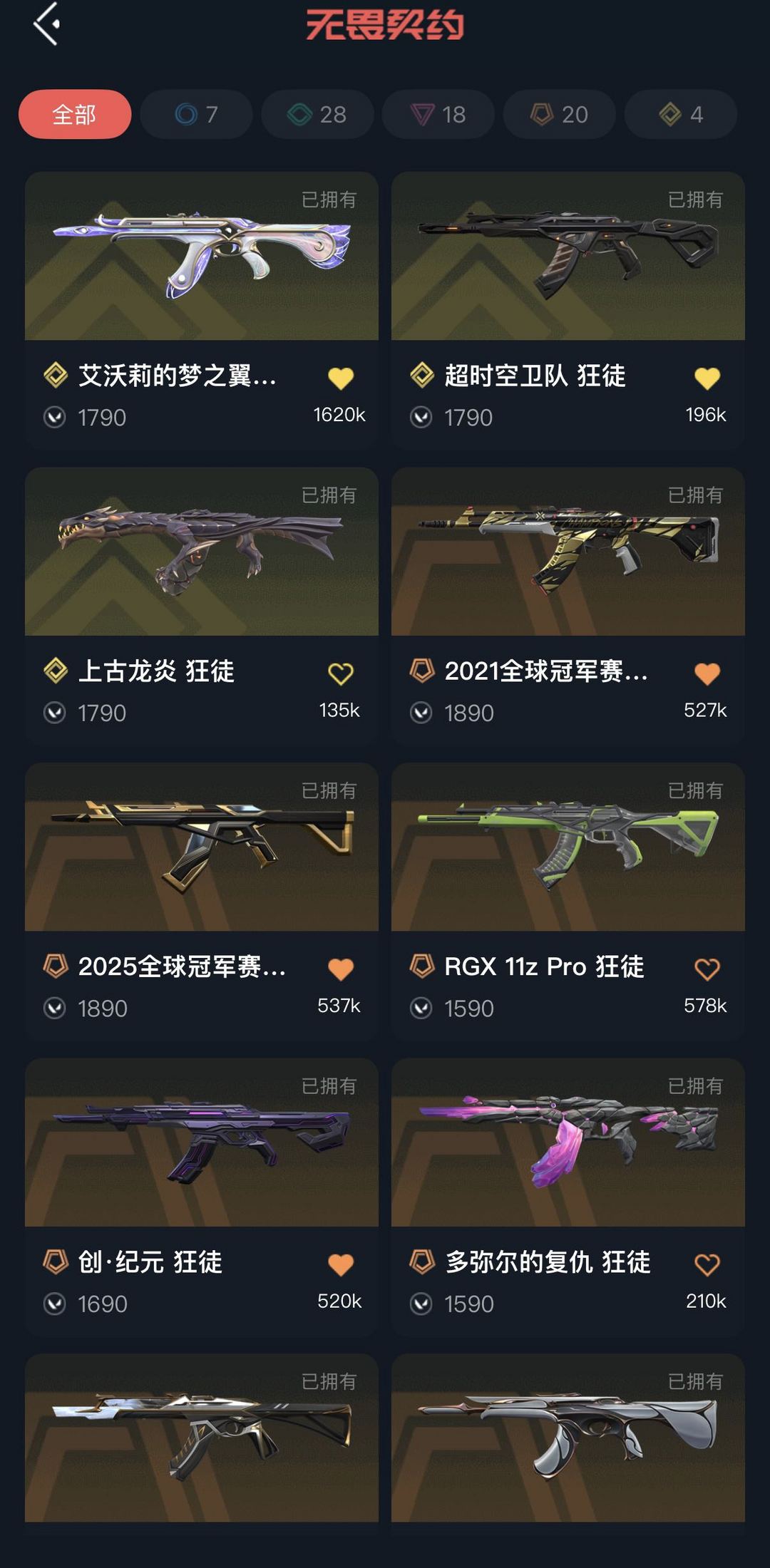This screenshot has width=770, height=1568.
Task: Favorite the RGX 11z Pro 狂徒
Action: pos(707,969)
